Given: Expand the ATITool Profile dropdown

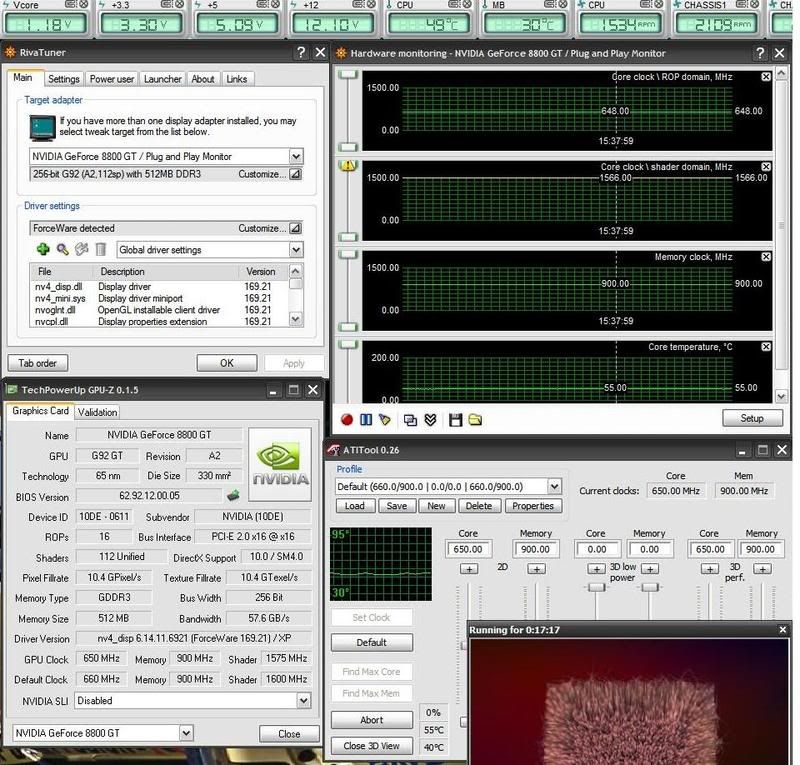Looking at the screenshot, I should point(555,487).
